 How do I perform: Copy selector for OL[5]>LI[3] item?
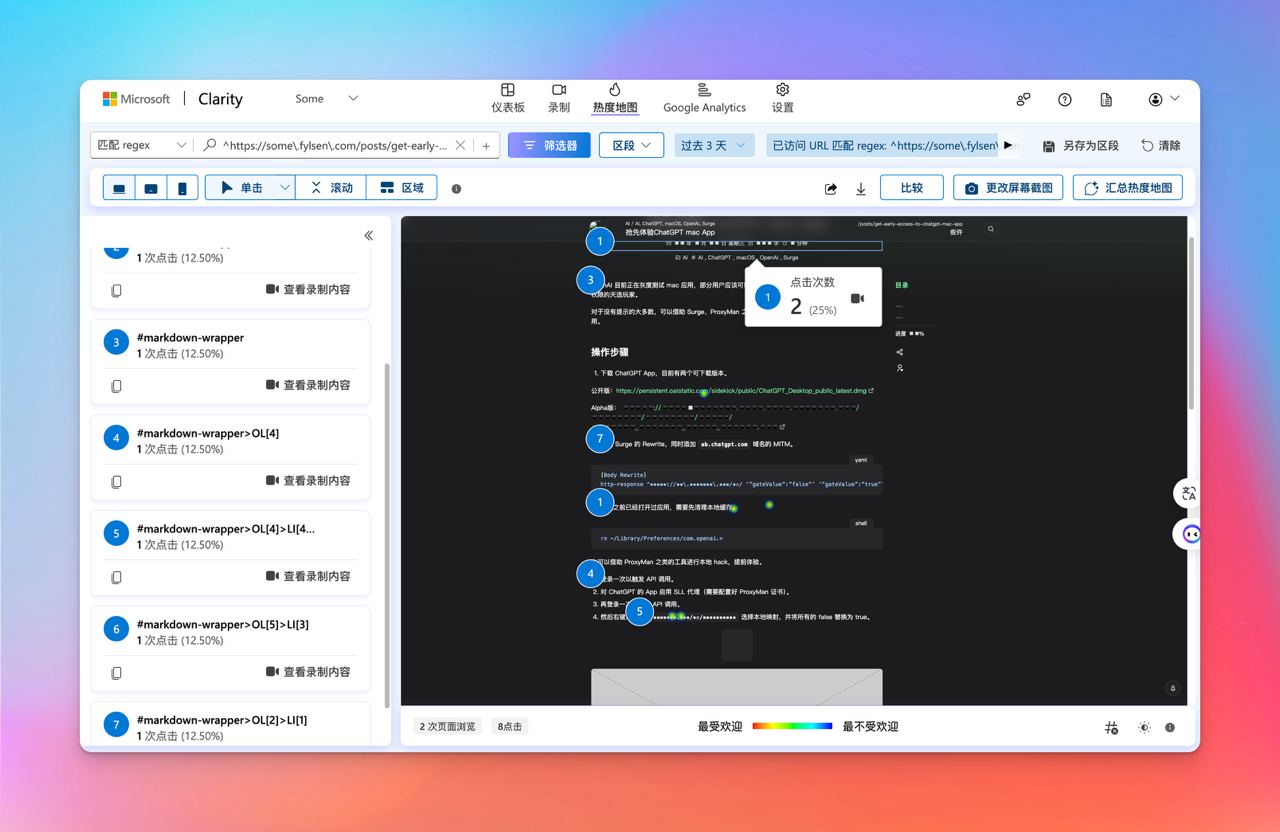point(116,673)
